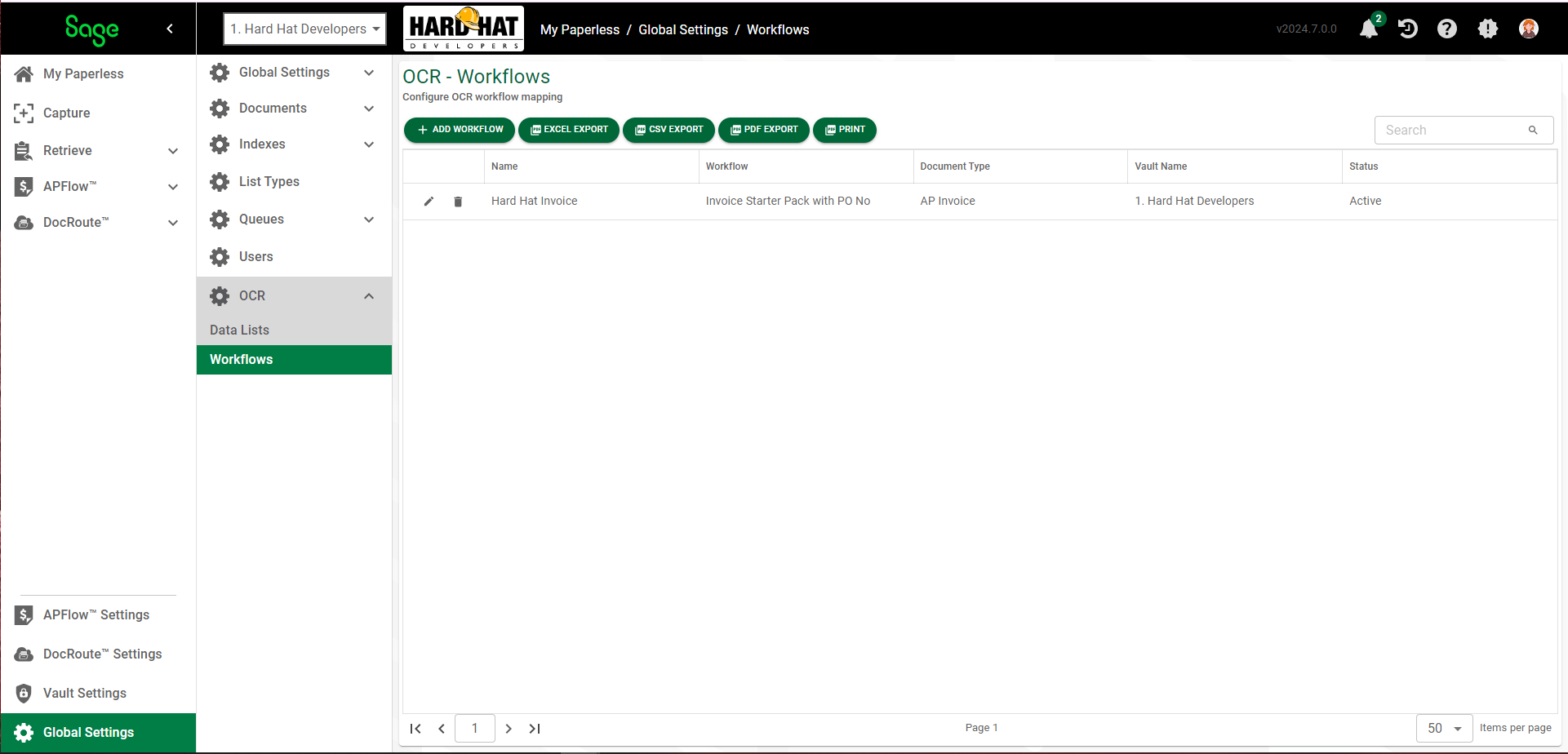This screenshot has height=754, width=1568.
Task: Click the search magnifier icon
Action: (x=1533, y=130)
